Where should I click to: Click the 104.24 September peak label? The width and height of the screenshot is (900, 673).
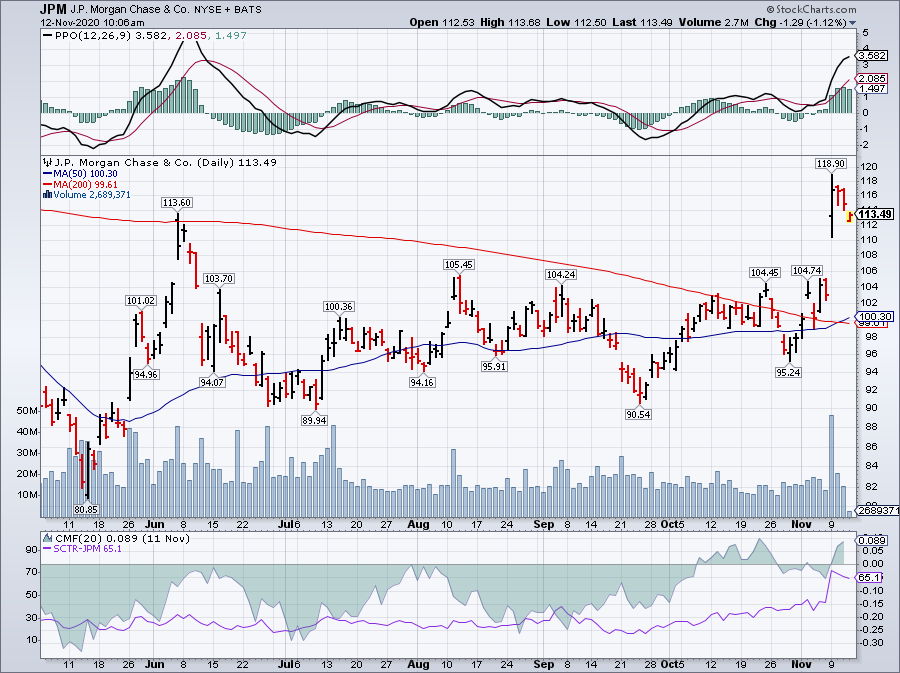click(561, 275)
